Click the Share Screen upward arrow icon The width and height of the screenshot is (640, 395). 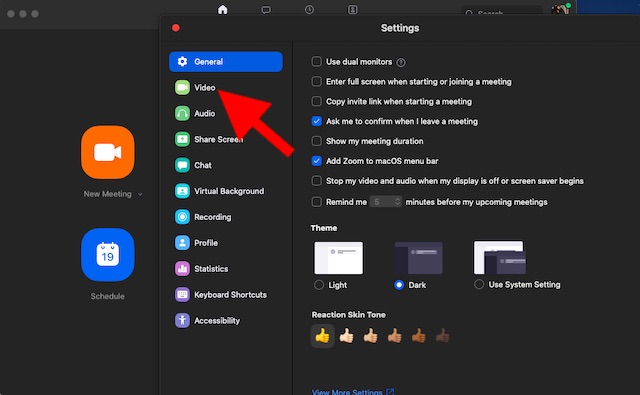click(182, 139)
